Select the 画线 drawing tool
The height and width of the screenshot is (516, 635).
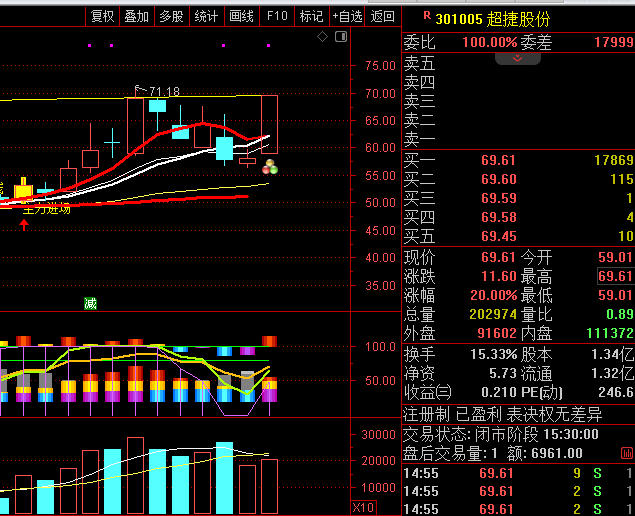241,16
